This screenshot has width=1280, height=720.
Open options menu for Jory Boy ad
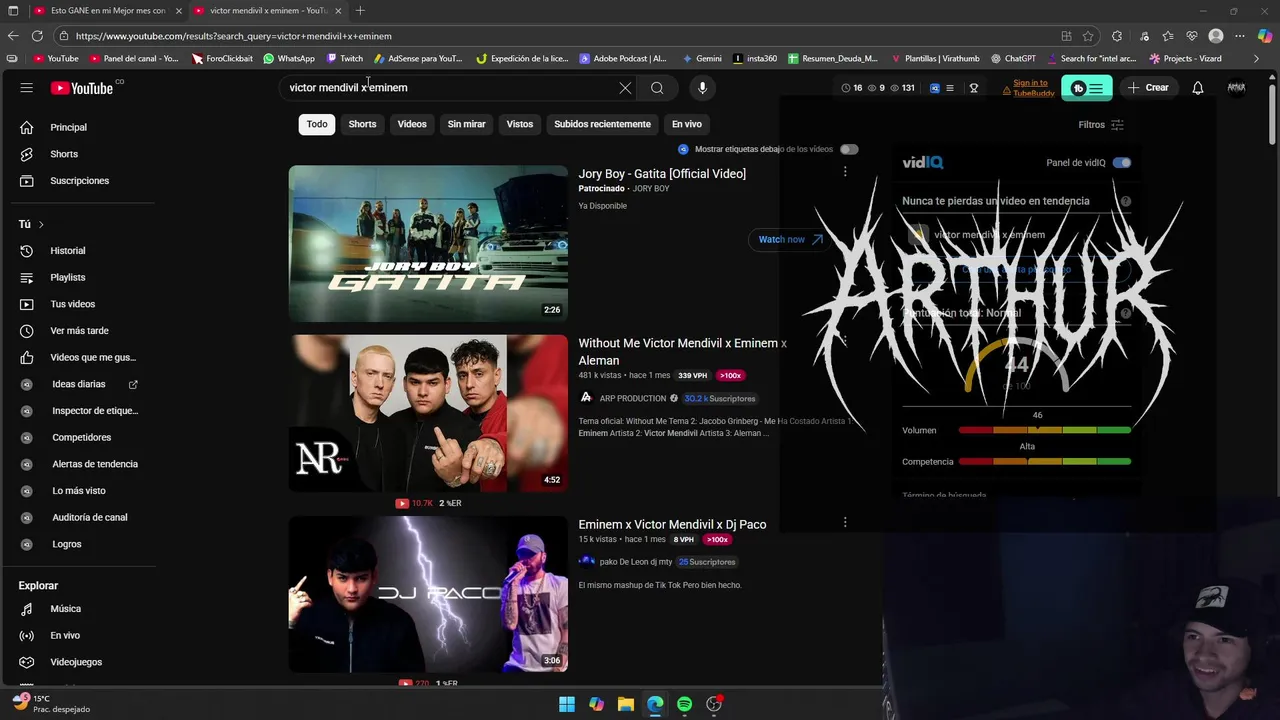click(x=845, y=172)
